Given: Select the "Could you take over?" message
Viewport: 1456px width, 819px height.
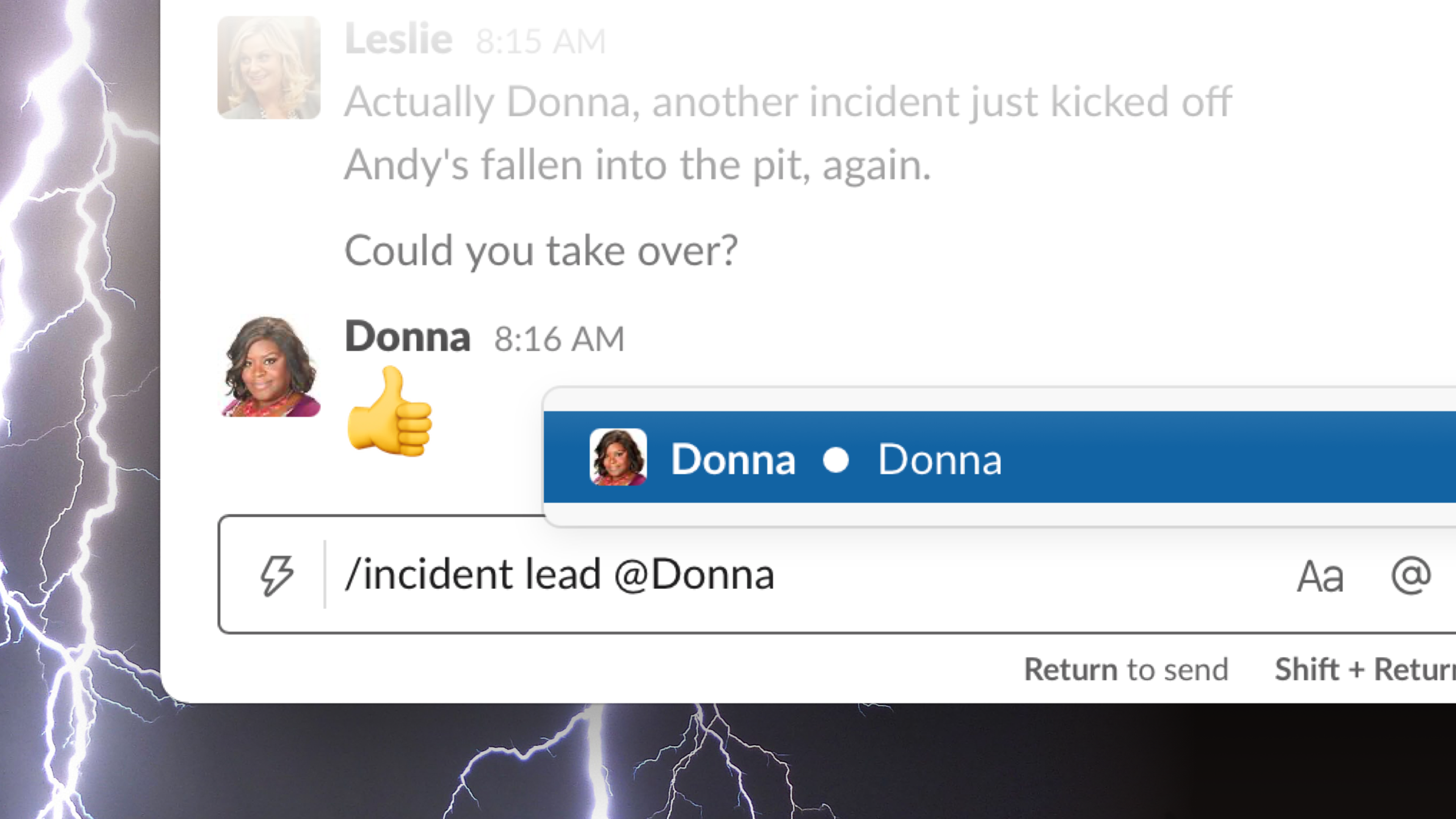Looking at the screenshot, I should (x=541, y=251).
